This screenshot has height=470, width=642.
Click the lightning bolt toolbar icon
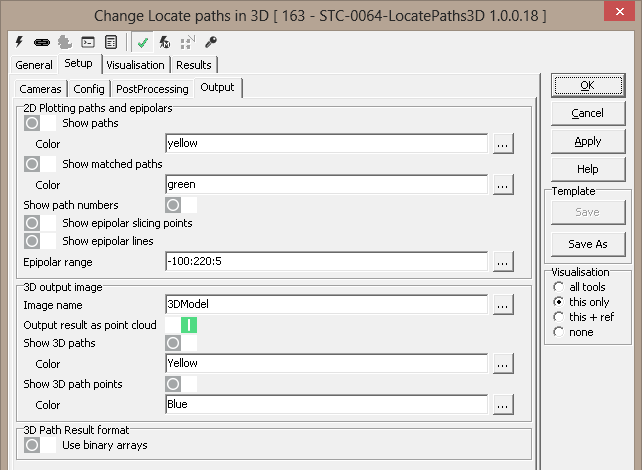21,43
